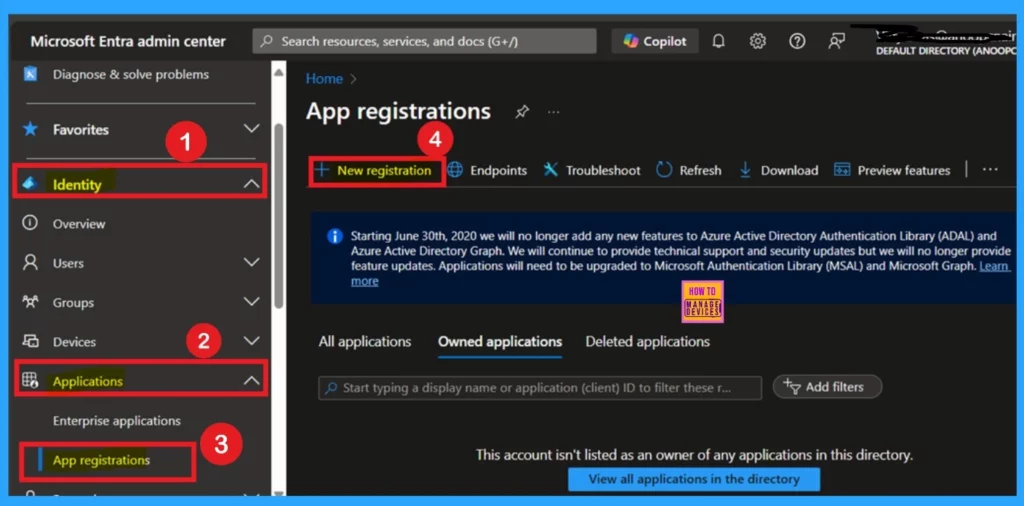The image size is (1024, 506).
Task: Collapse the Applications menu chevron
Action: [251, 380]
